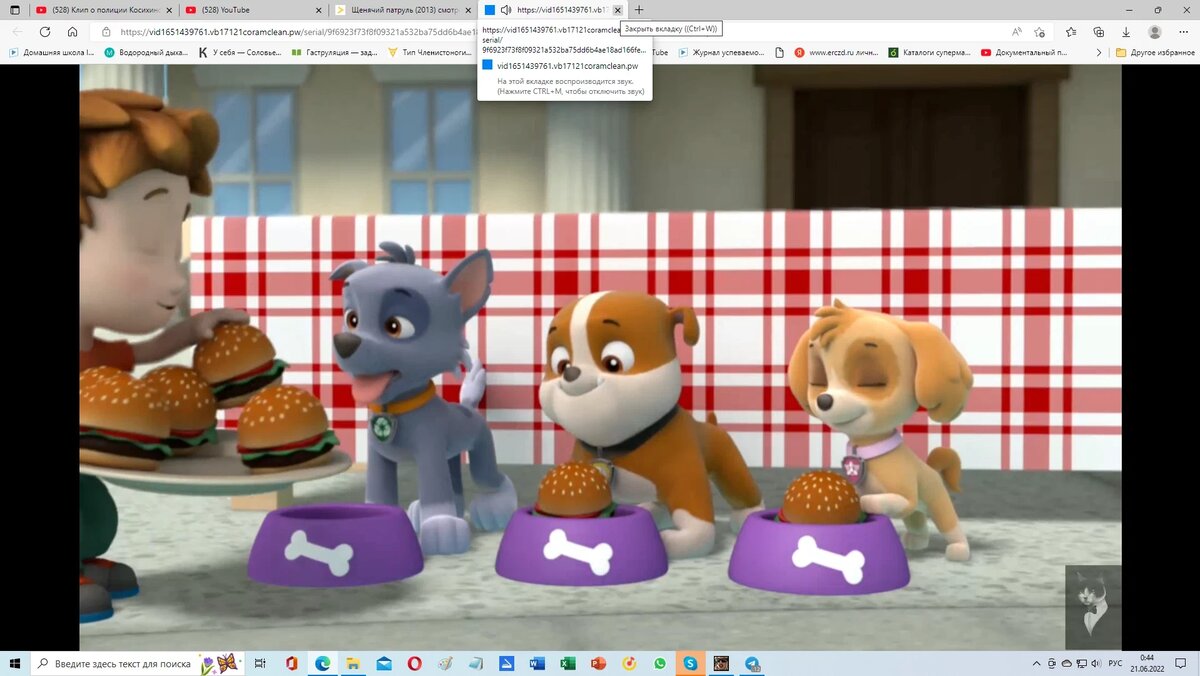The image size is (1200, 676).
Task: Close the active vid1651439761 tab
Action: (617, 10)
